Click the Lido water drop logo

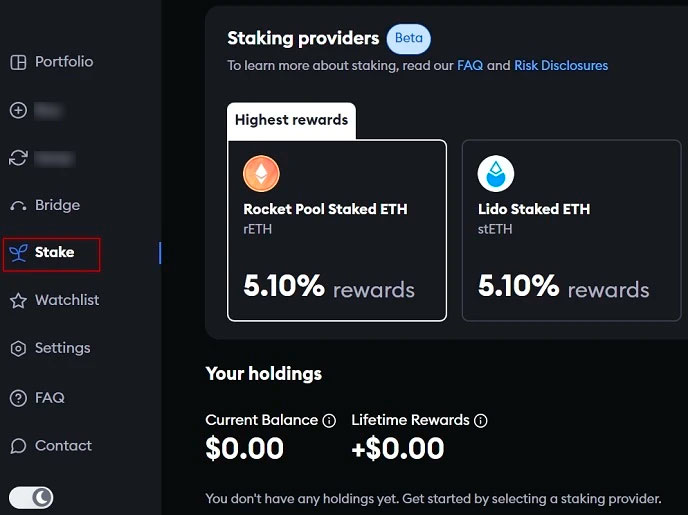tap(496, 175)
